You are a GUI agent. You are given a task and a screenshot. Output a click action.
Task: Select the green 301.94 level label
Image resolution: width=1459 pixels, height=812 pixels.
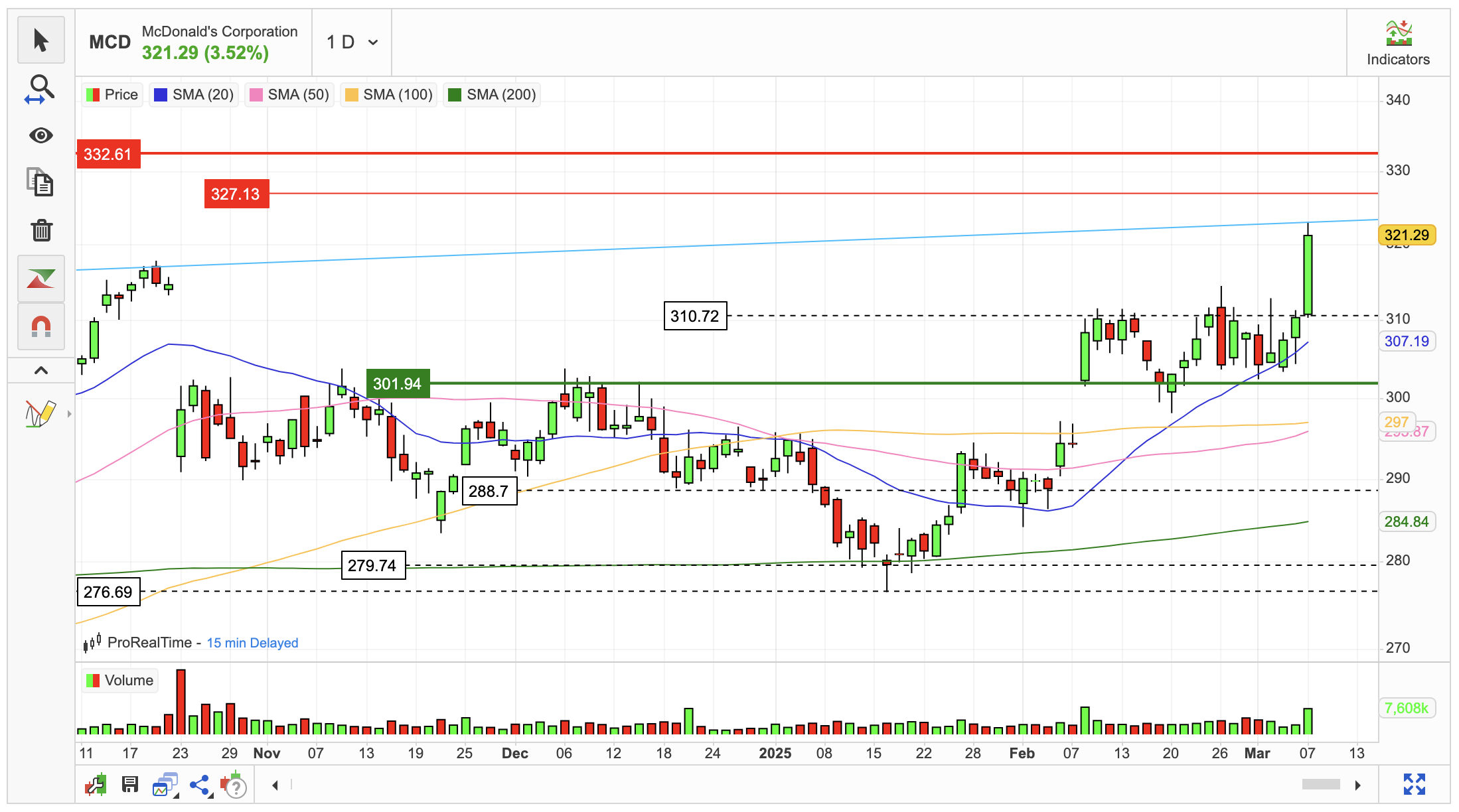tap(398, 383)
